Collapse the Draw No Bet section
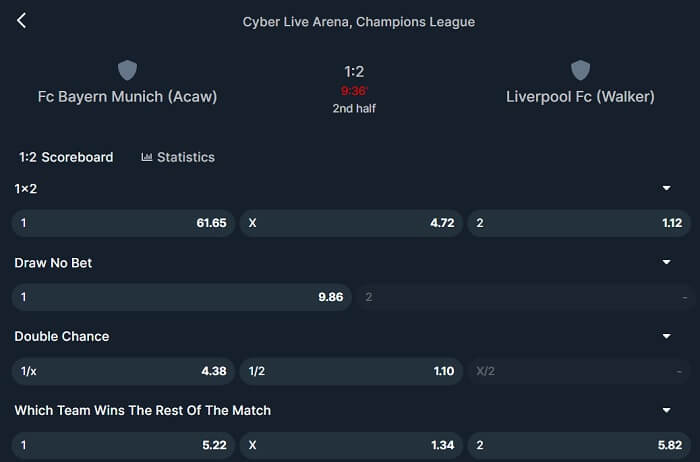This screenshot has height=462, width=700. click(666, 262)
